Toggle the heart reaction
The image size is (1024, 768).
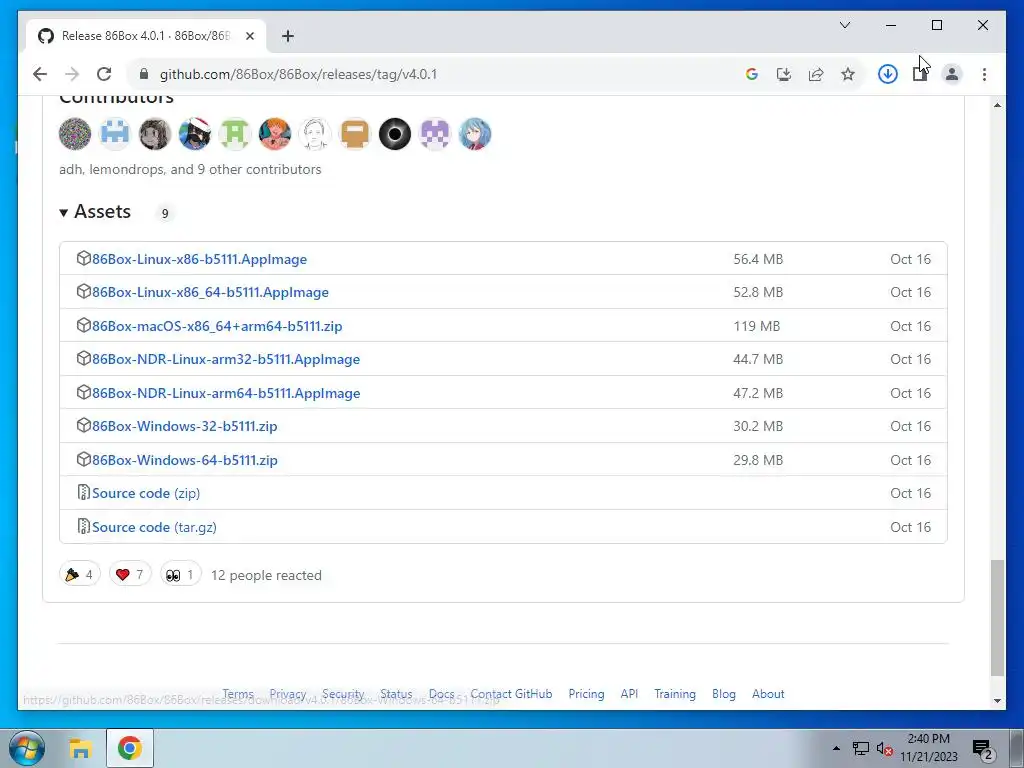tap(130, 575)
